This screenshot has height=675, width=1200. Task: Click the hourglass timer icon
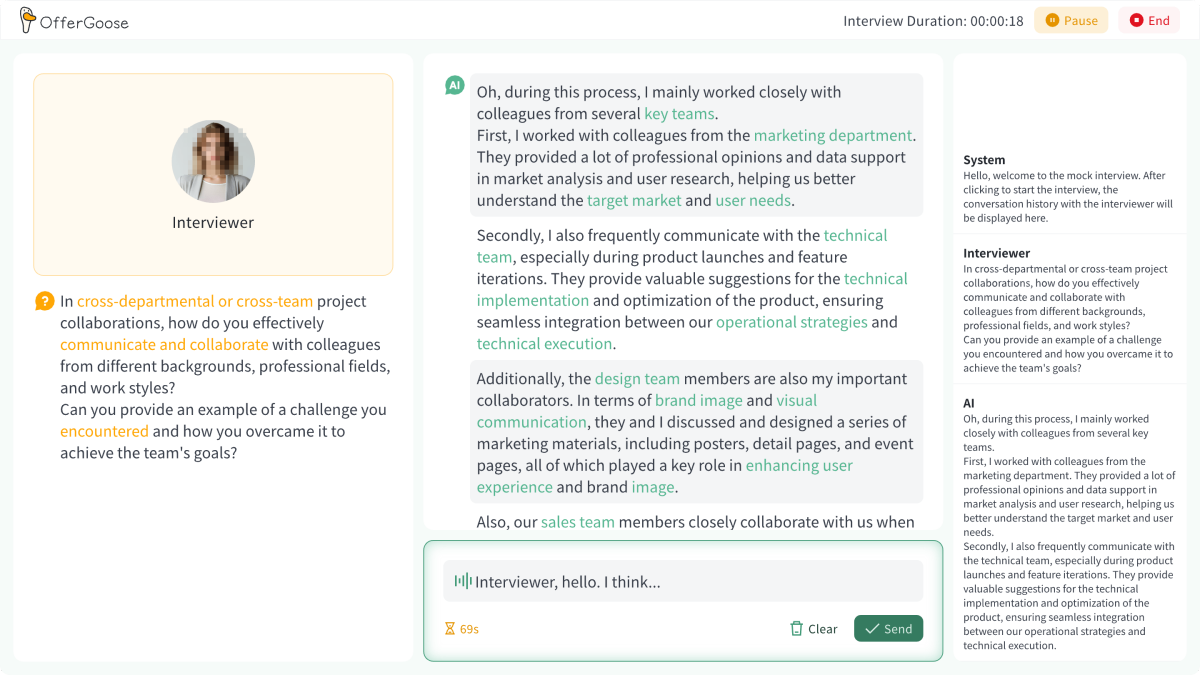pyautogui.click(x=450, y=629)
